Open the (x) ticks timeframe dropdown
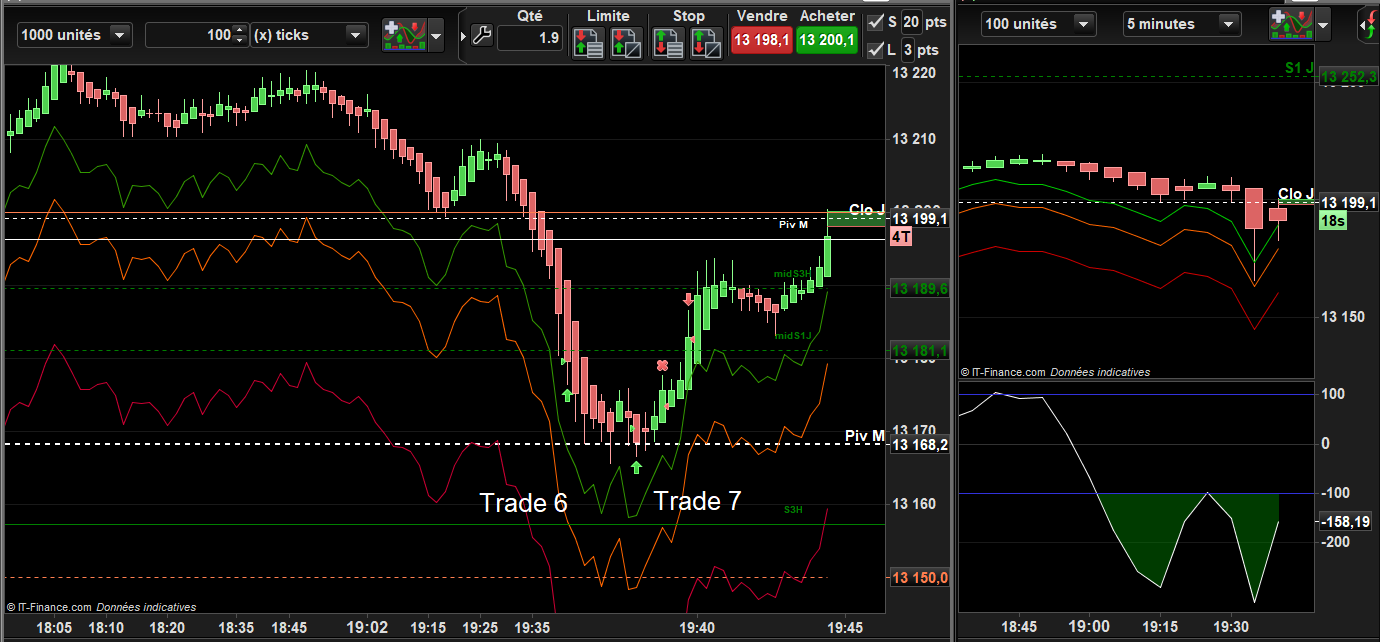 [x=309, y=35]
